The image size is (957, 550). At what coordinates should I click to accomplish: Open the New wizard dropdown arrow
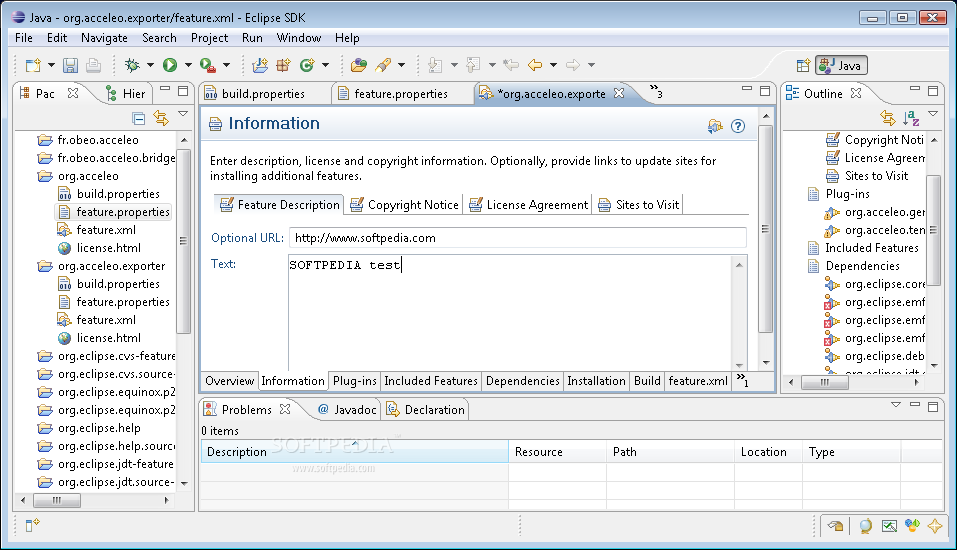(51, 65)
